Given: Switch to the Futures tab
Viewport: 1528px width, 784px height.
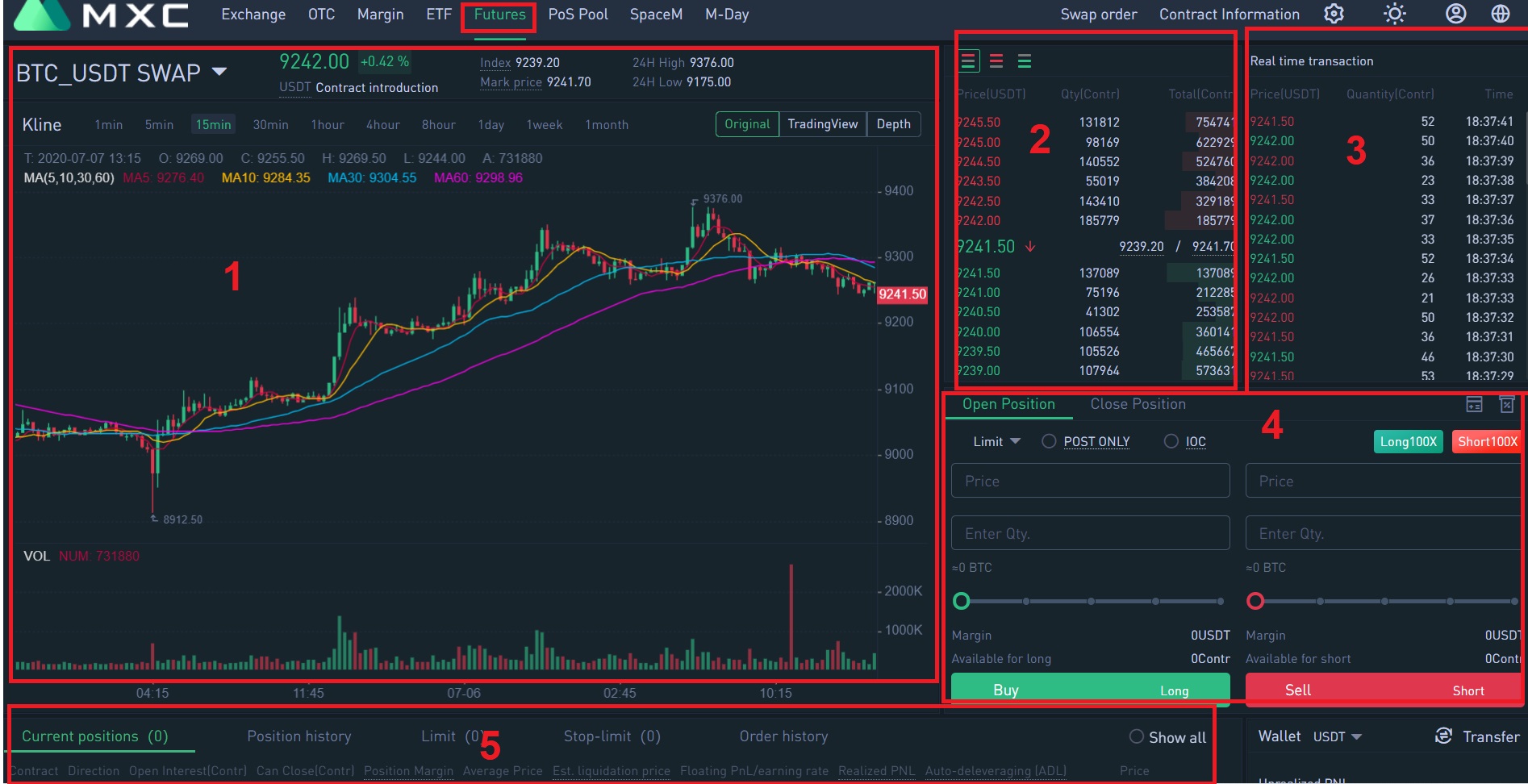Looking at the screenshot, I should pos(499,15).
